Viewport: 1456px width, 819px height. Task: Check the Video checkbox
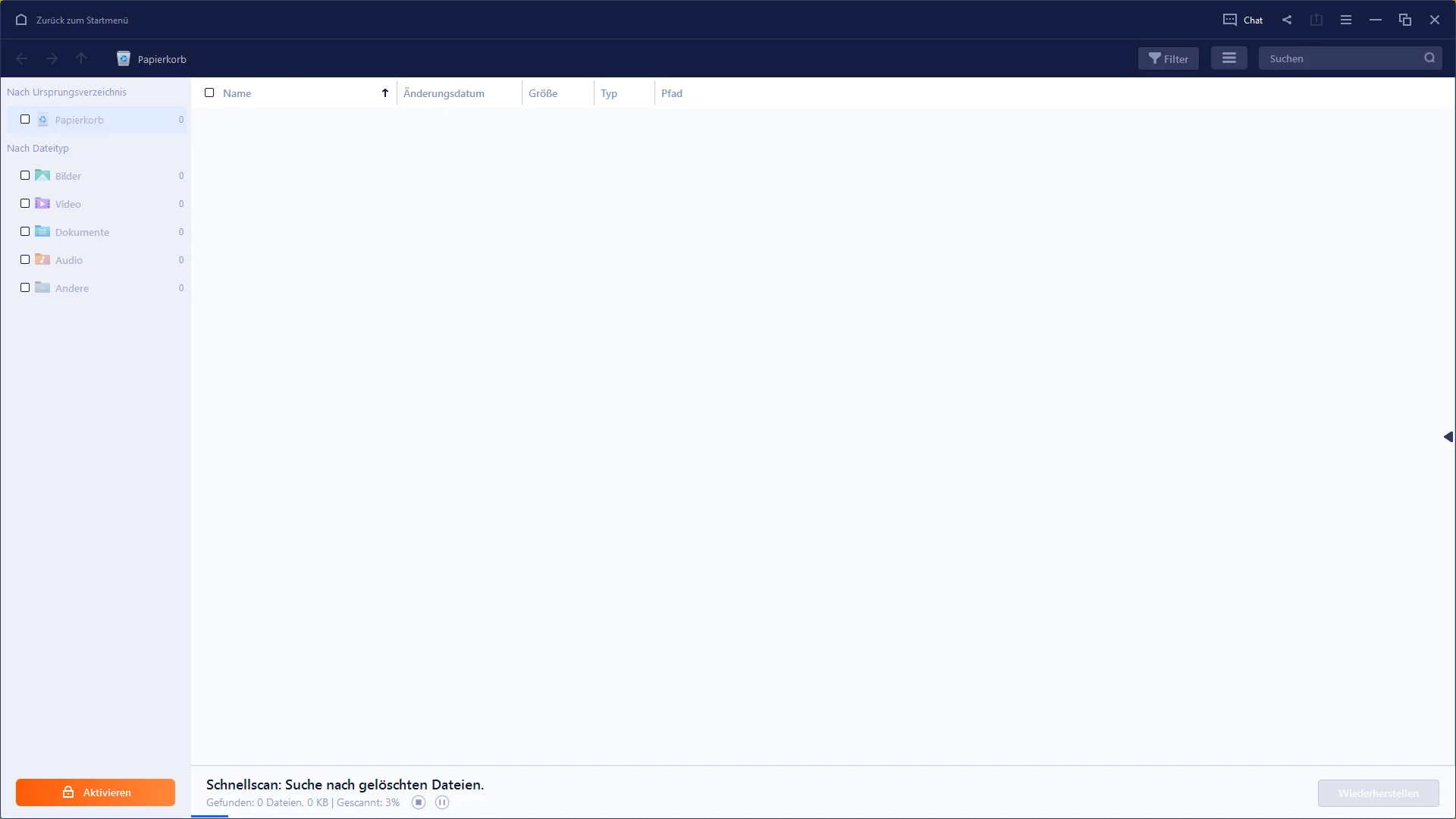(x=25, y=203)
